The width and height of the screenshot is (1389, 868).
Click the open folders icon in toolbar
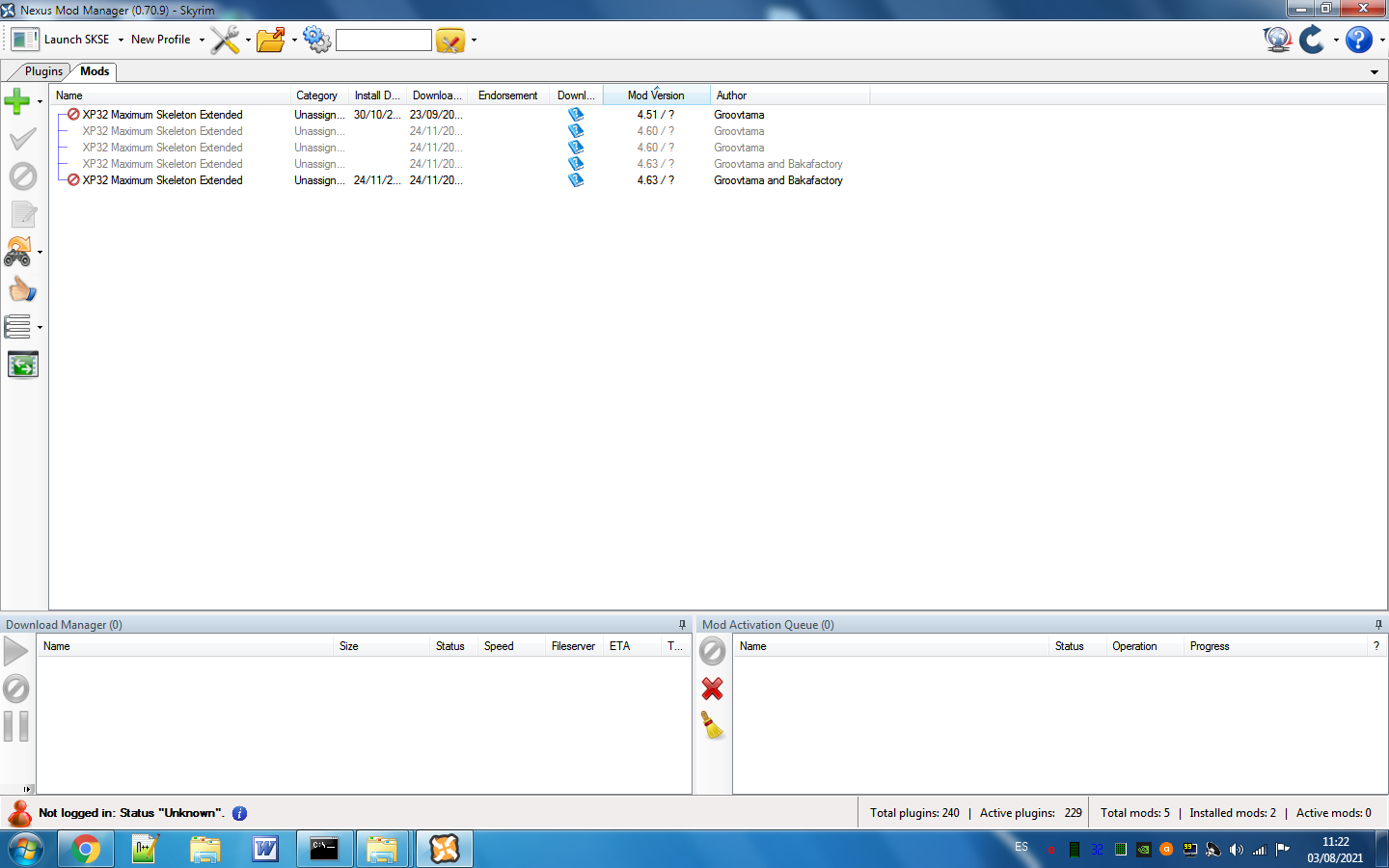coord(271,40)
